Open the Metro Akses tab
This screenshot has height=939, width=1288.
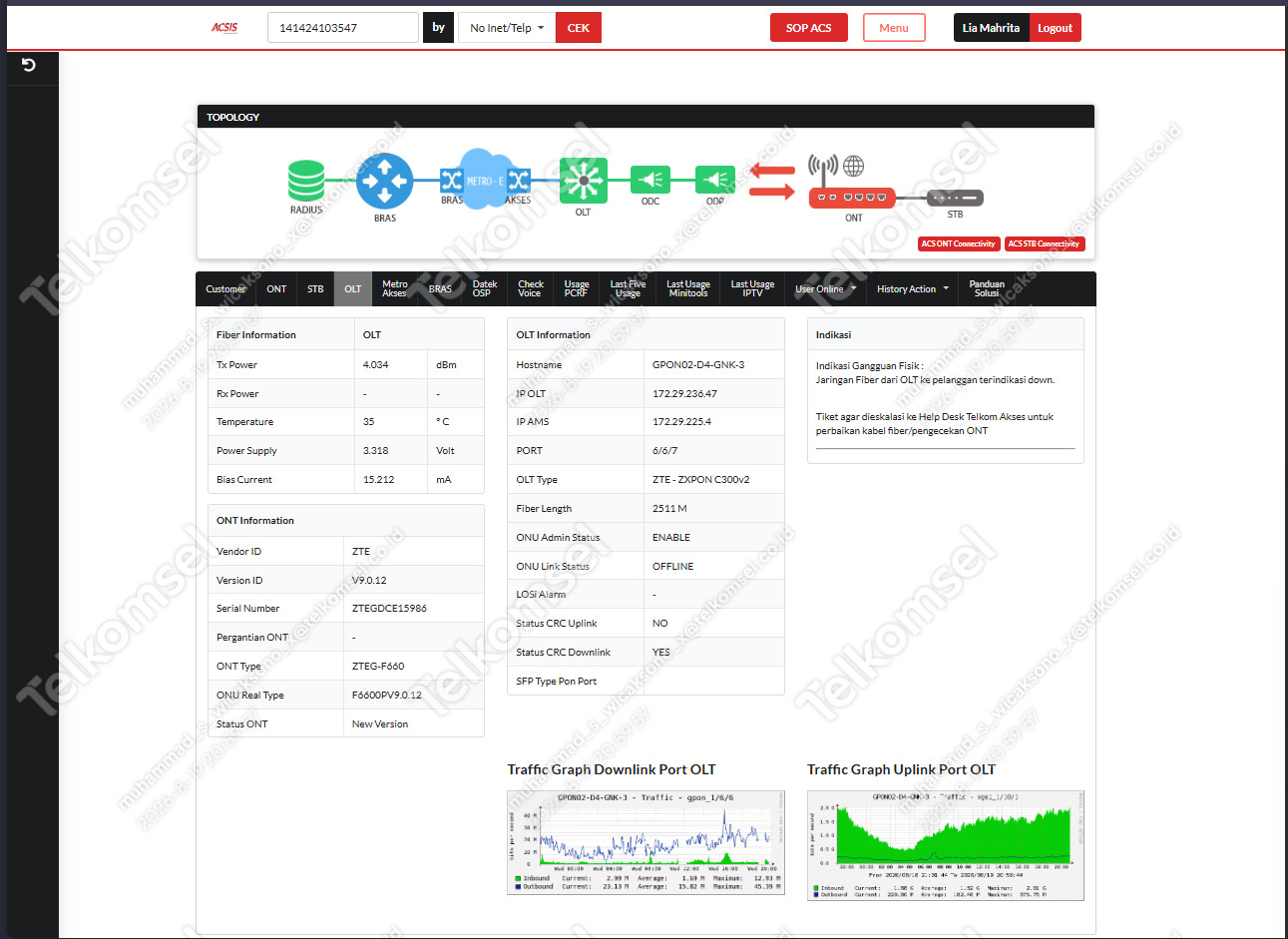395,289
